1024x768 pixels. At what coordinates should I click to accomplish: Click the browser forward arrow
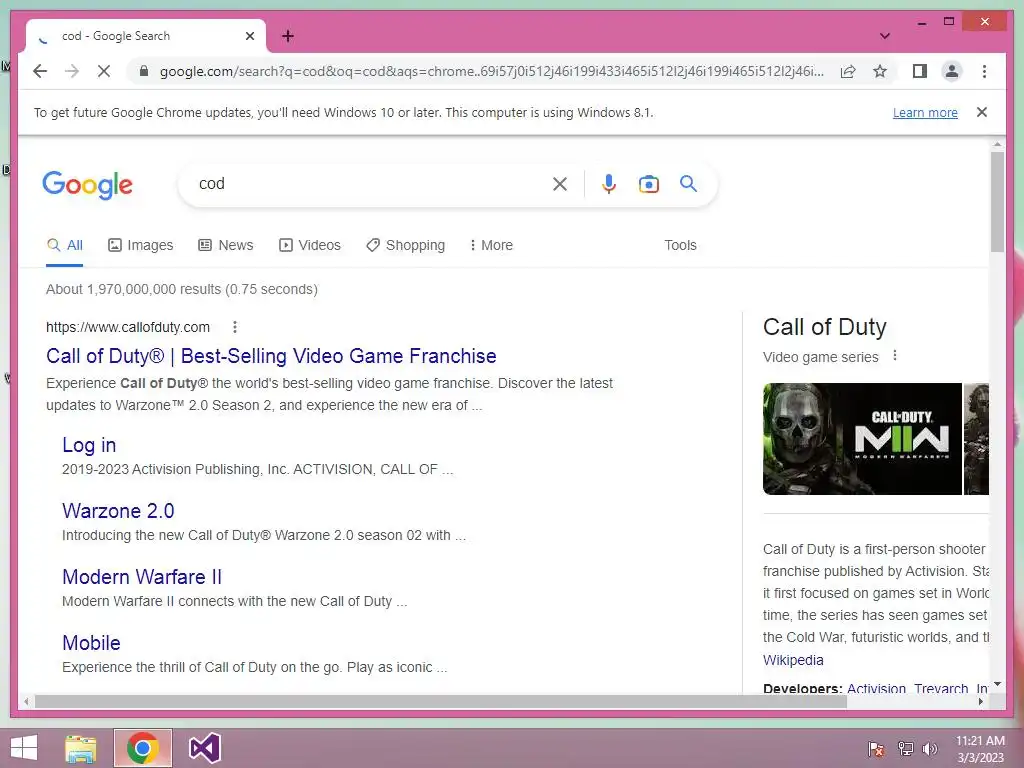point(72,71)
